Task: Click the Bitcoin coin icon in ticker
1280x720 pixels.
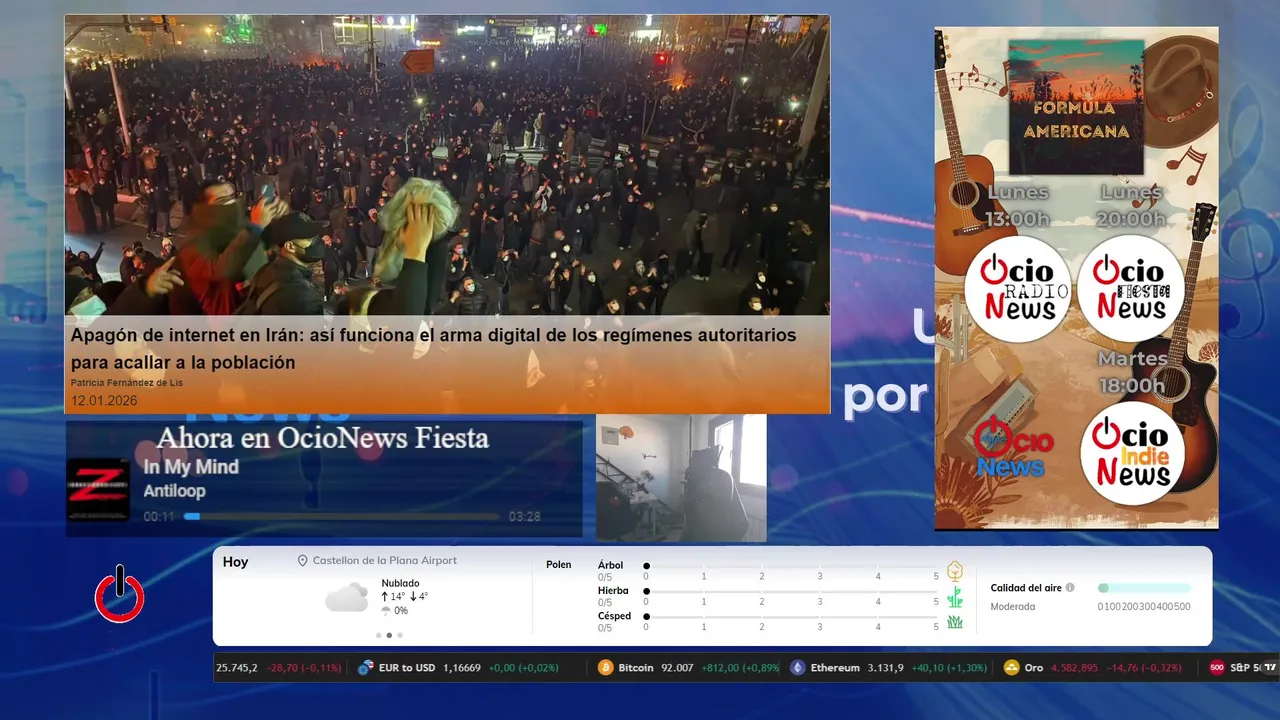Action: (x=605, y=667)
